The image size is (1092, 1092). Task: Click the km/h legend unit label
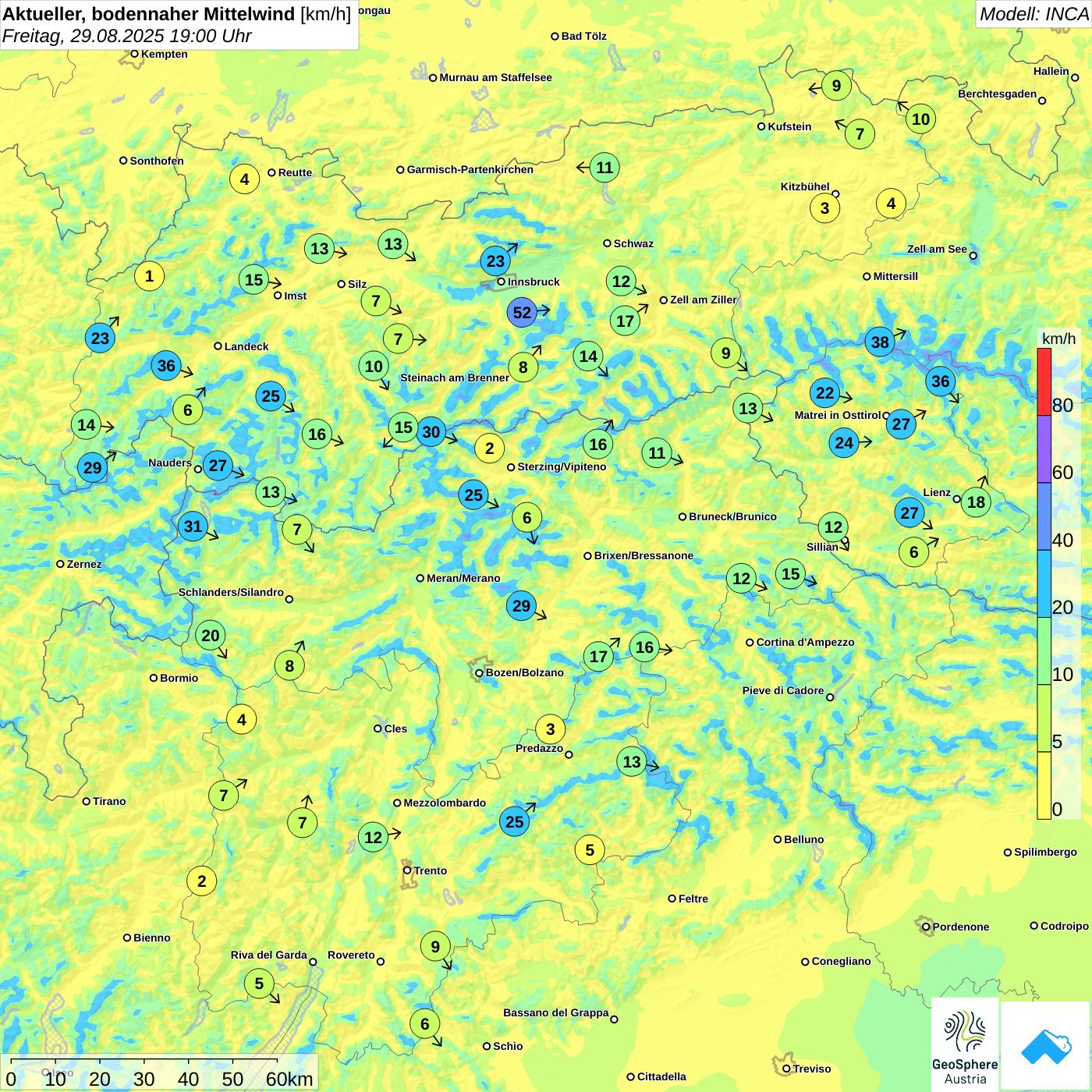(x=1058, y=339)
